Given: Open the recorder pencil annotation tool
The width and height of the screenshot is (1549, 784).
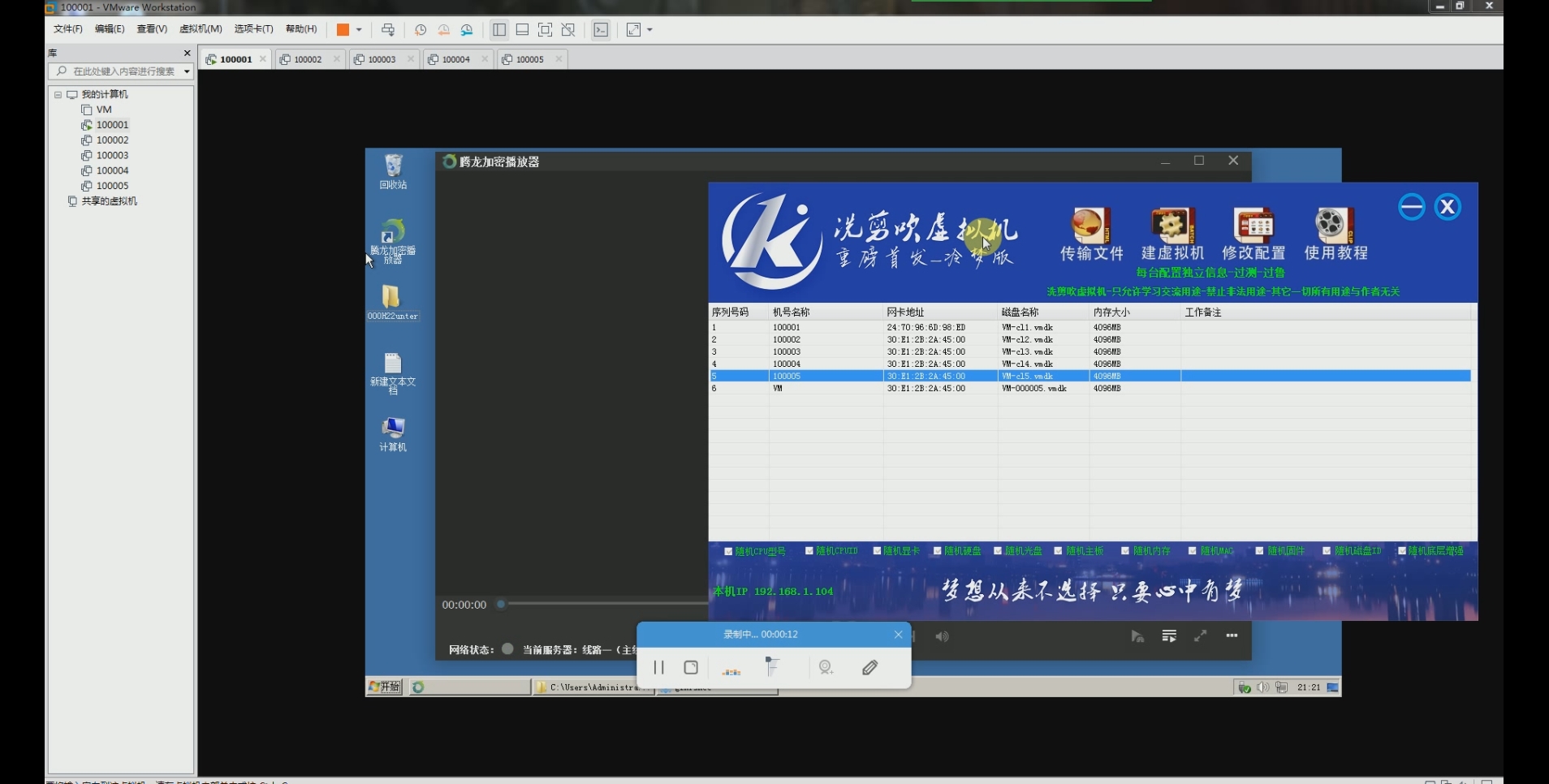Looking at the screenshot, I should pyautogui.click(x=870, y=667).
